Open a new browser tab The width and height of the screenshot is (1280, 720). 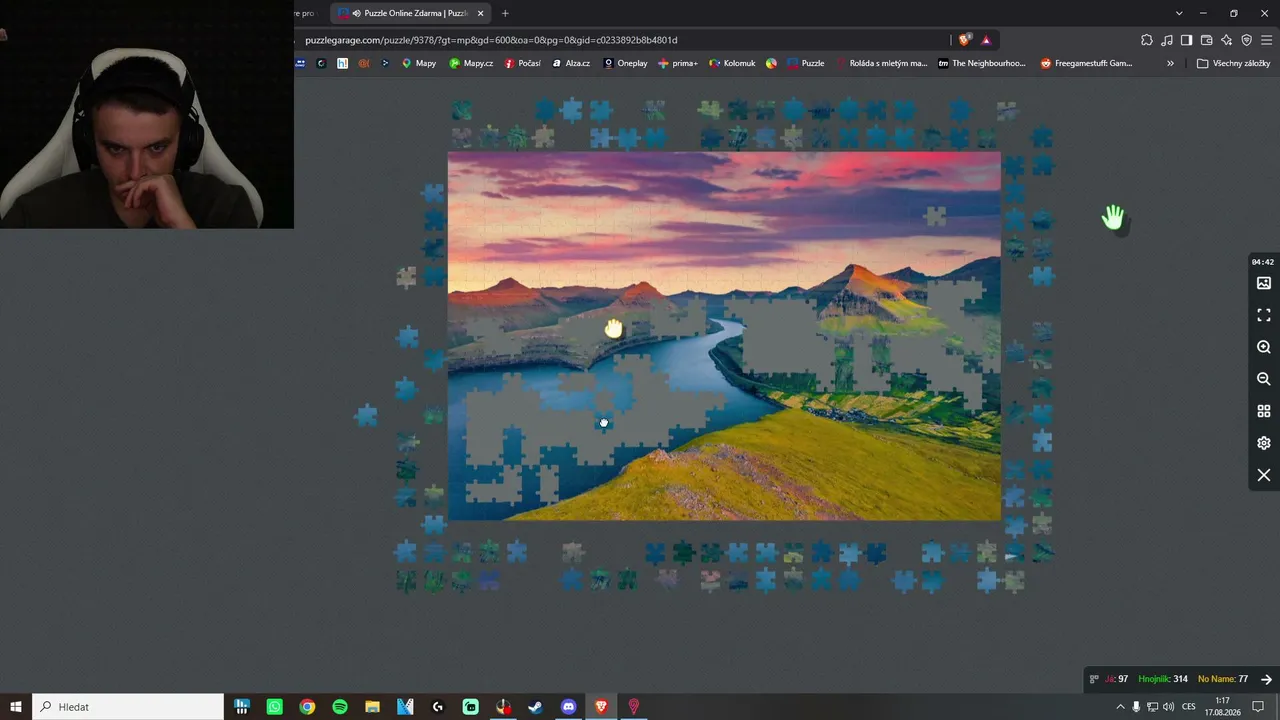[505, 13]
